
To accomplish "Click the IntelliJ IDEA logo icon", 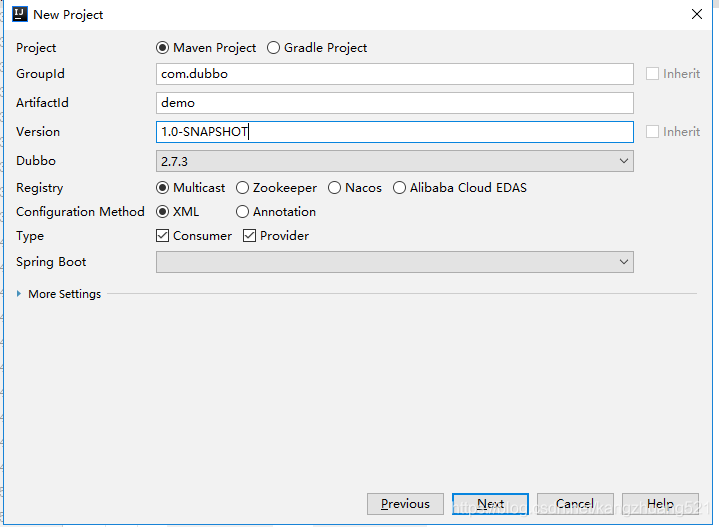I will coord(20,14).
